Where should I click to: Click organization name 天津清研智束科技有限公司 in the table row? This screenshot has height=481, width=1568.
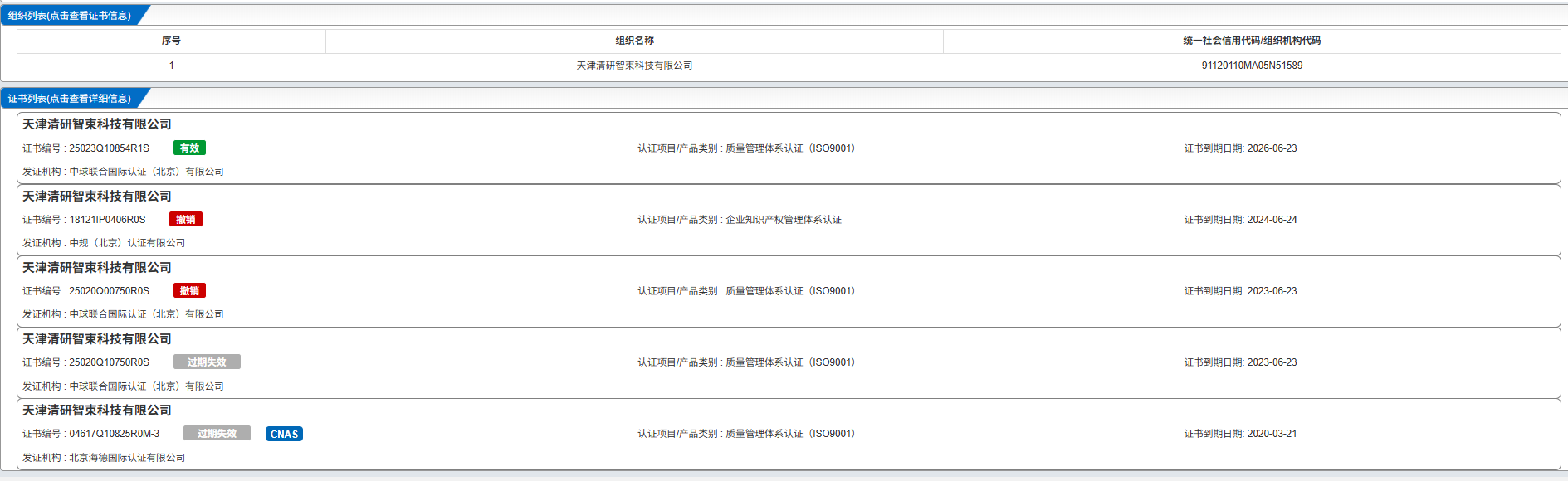point(634,66)
